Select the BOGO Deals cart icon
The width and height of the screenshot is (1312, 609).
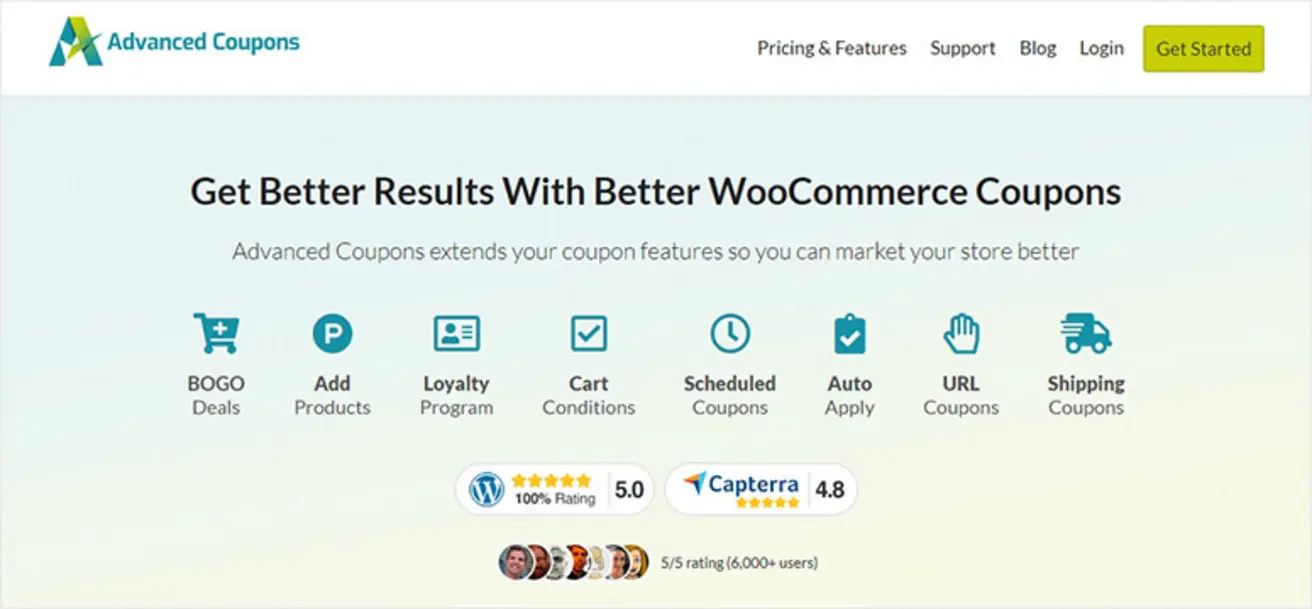tap(215, 333)
